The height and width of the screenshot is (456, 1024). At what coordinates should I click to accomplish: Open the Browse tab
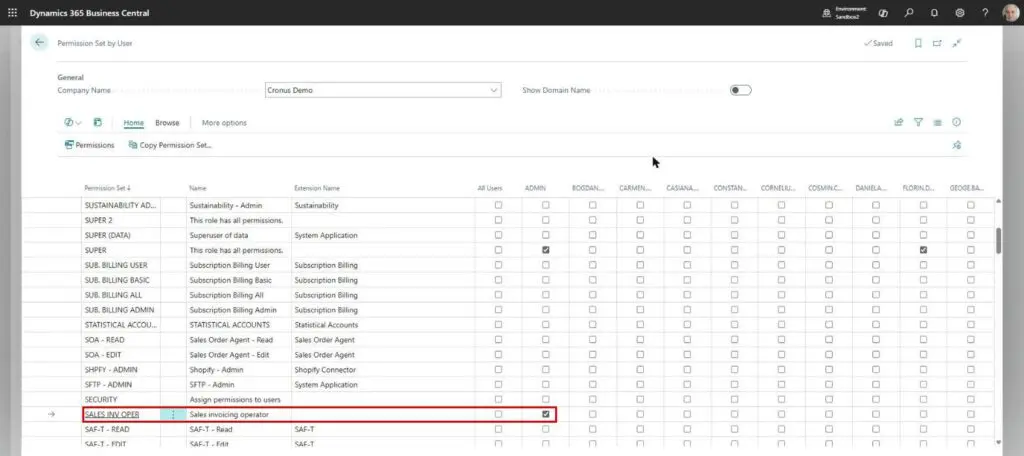coord(167,123)
